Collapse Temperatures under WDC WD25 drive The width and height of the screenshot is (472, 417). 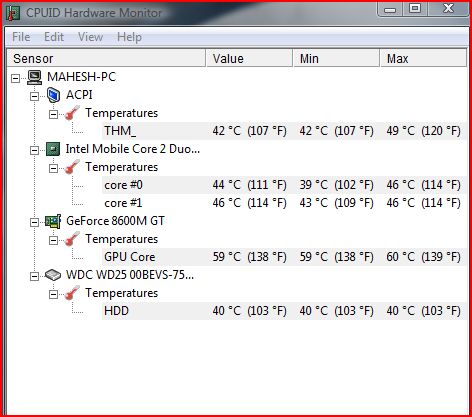pyautogui.click(x=53, y=294)
